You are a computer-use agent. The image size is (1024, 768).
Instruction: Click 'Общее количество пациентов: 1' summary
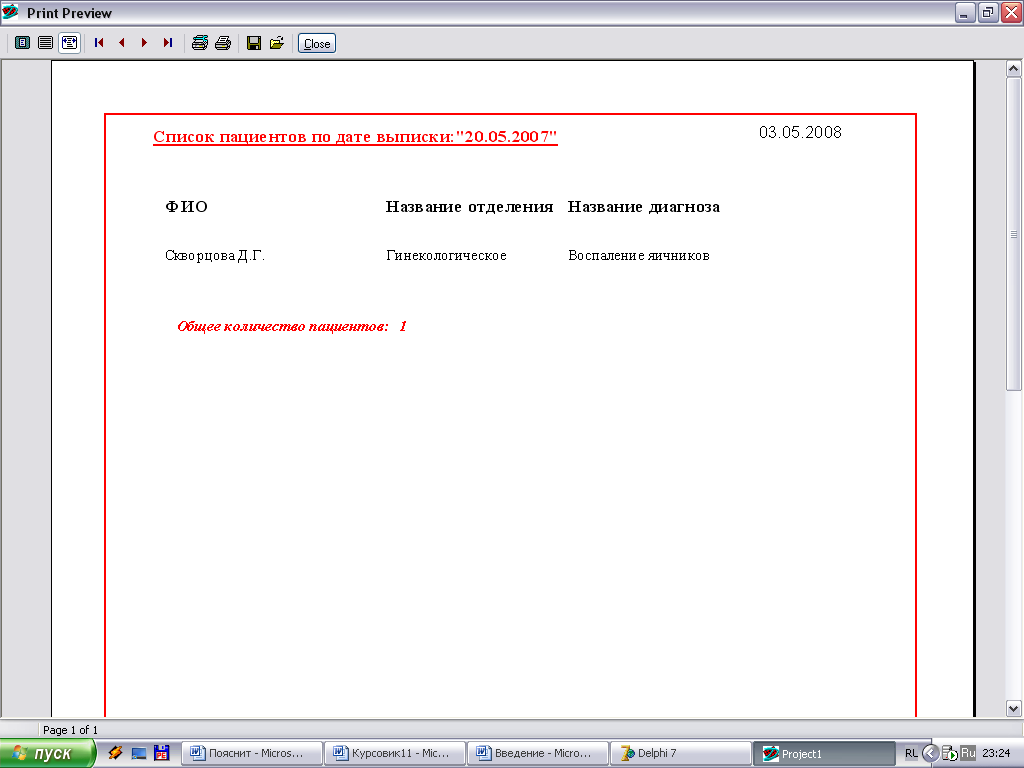292,327
